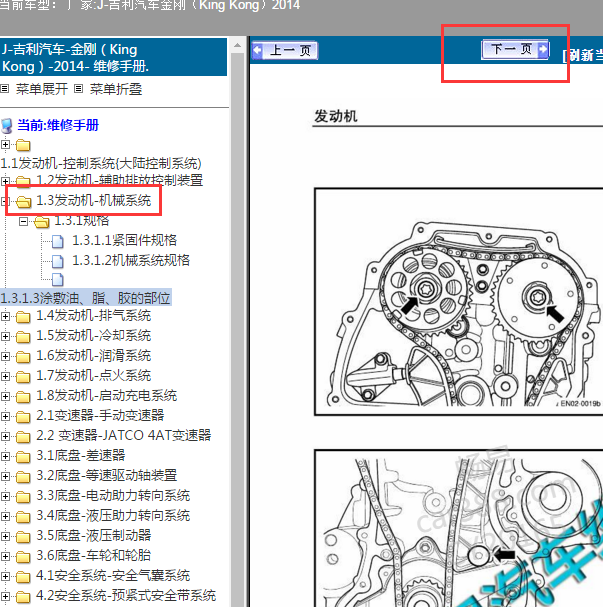Screen dimensions: 603x607
Task: Click folder icon of 3.6底盘-车轮和轮胎
Action: point(23,557)
